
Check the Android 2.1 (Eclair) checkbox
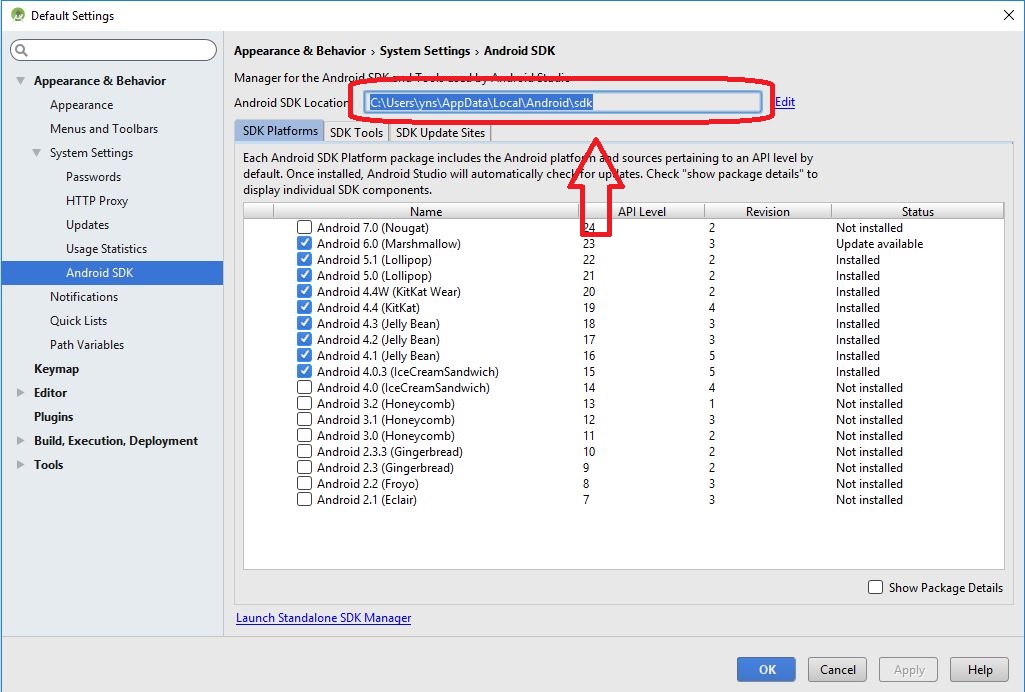[x=304, y=499]
